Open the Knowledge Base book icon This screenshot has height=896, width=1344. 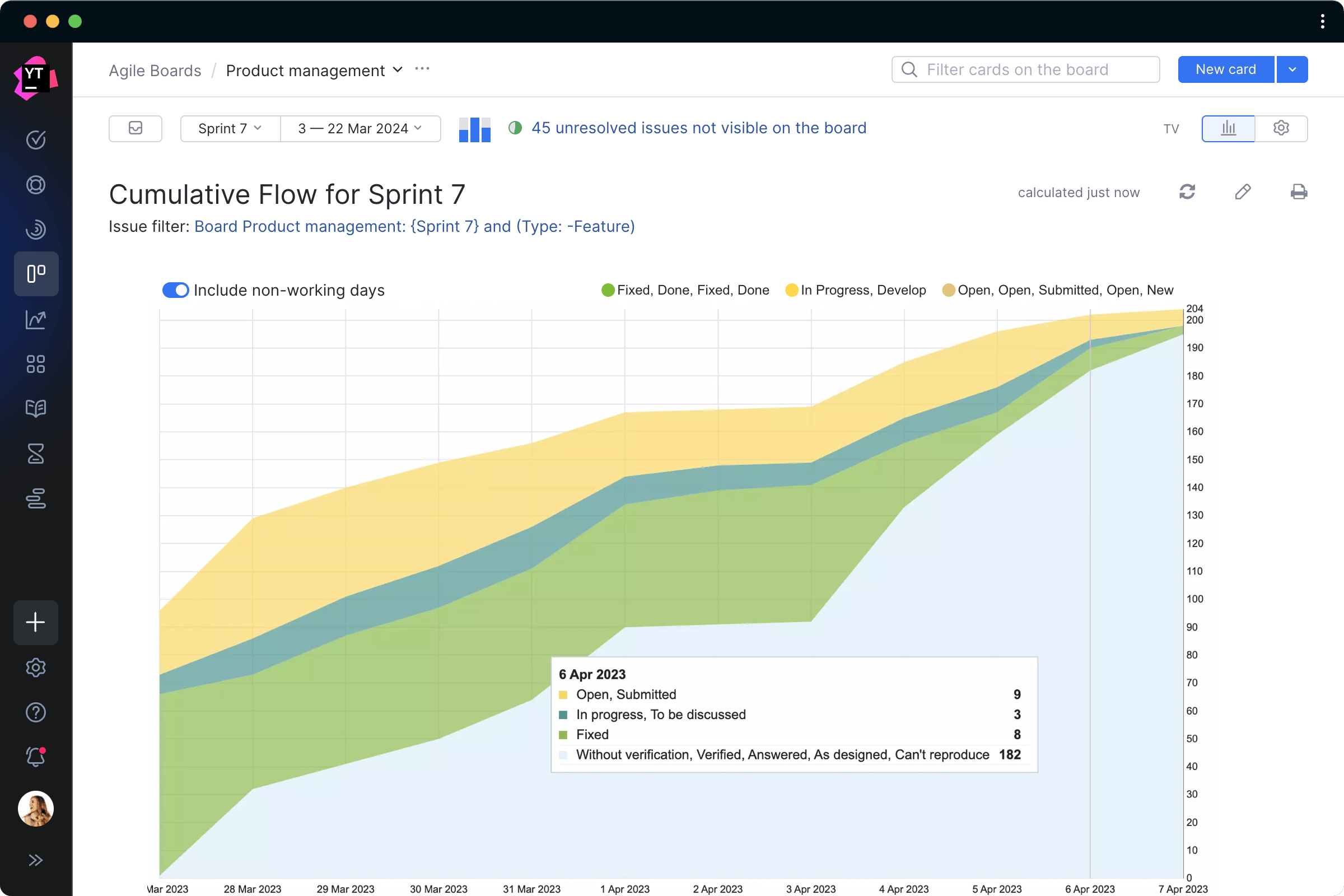click(36, 408)
